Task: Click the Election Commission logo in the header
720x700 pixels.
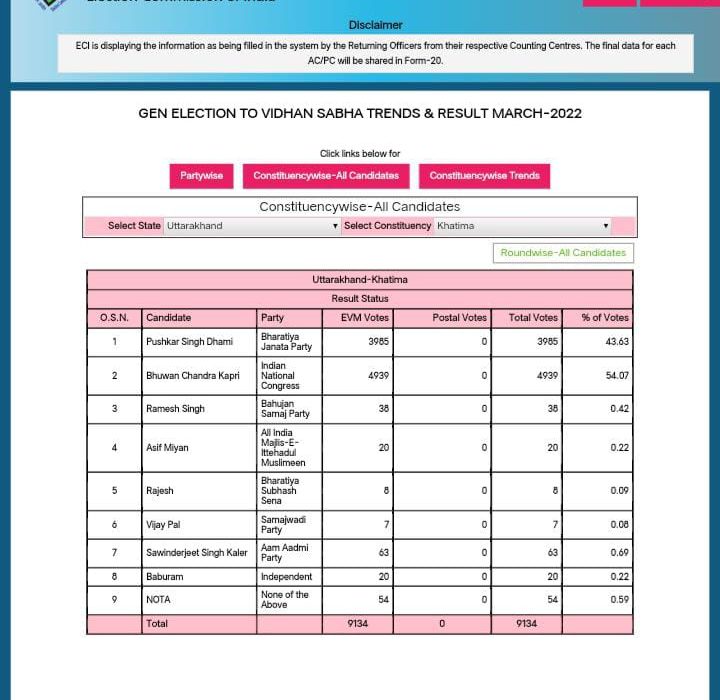Action: click(52, 4)
